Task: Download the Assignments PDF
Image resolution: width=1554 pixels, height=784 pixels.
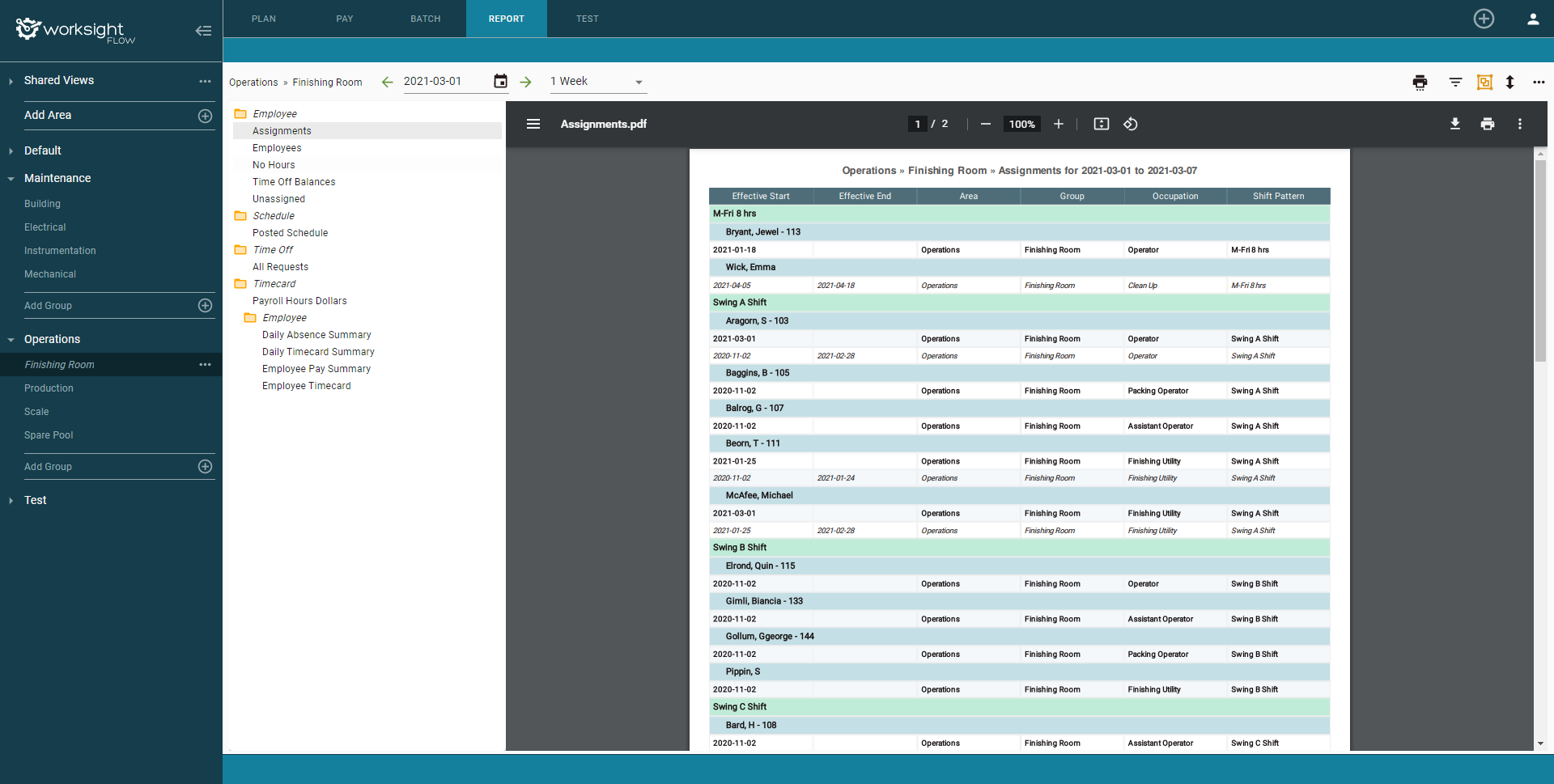Action: [1454, 124]
